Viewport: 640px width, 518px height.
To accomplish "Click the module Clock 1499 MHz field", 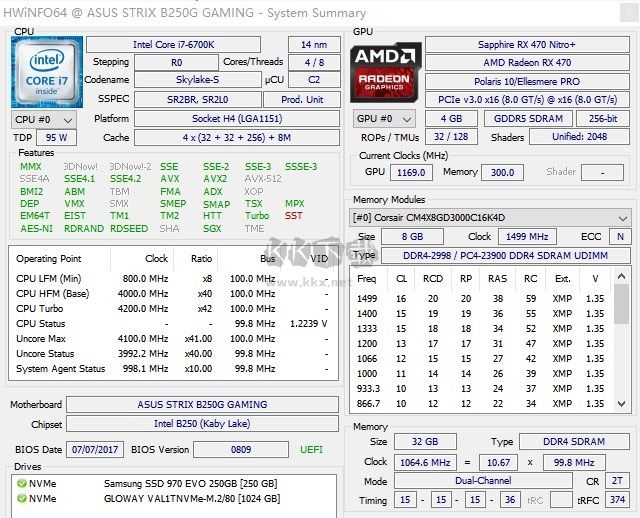I will point(527,236).
